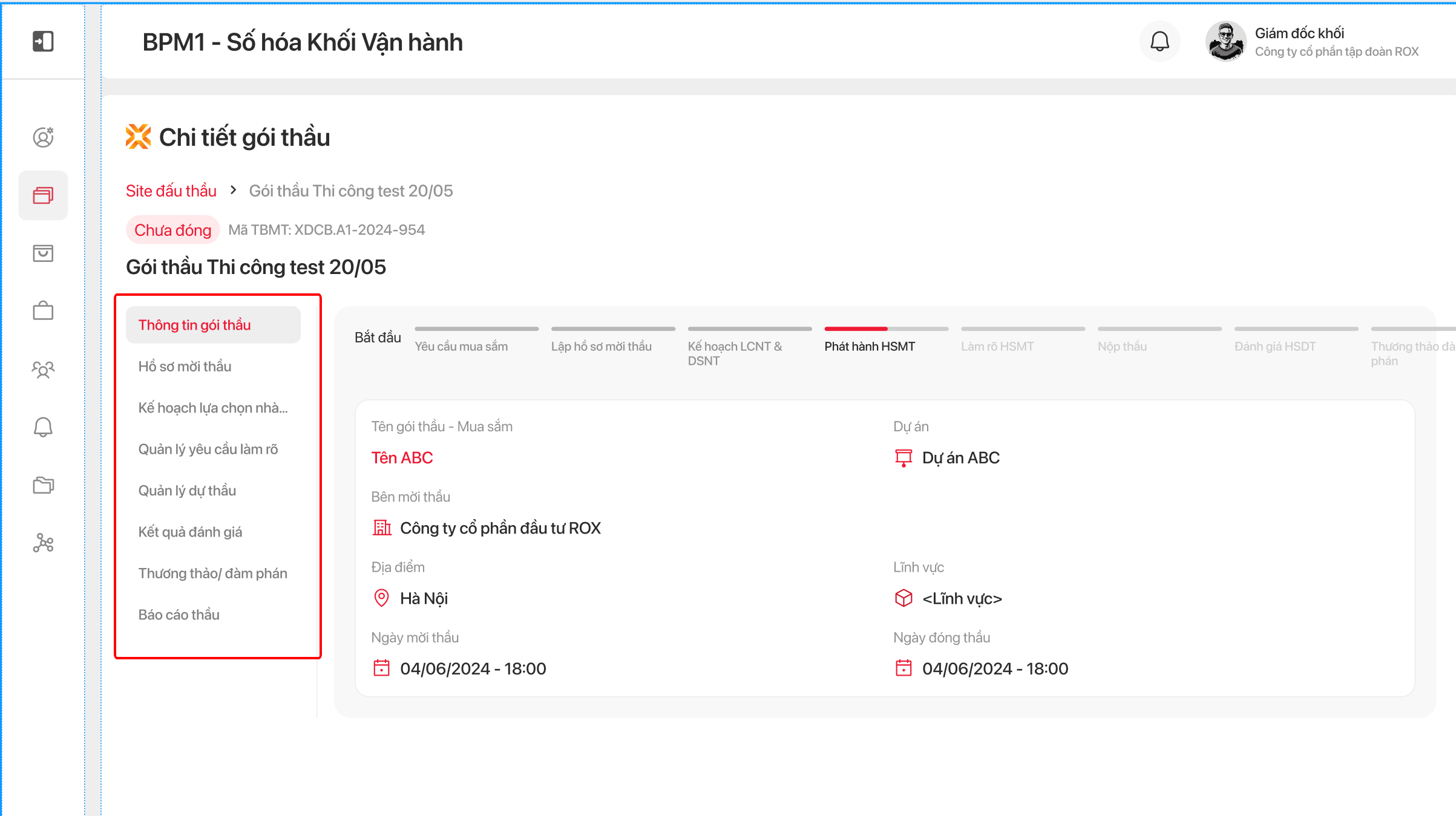The height and width of the screenshot is (816, 1456).
Task: Select Quản lý dự thầu menu item
Action: click(187, 491)
